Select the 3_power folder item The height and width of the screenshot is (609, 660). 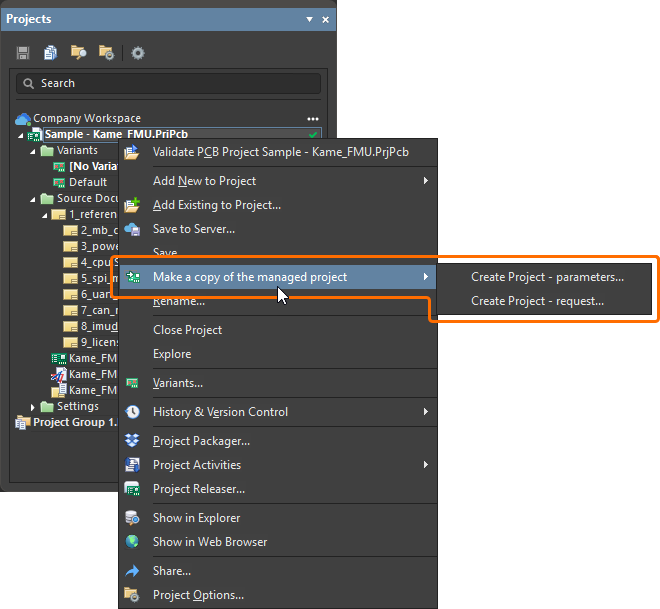point(99,246)
